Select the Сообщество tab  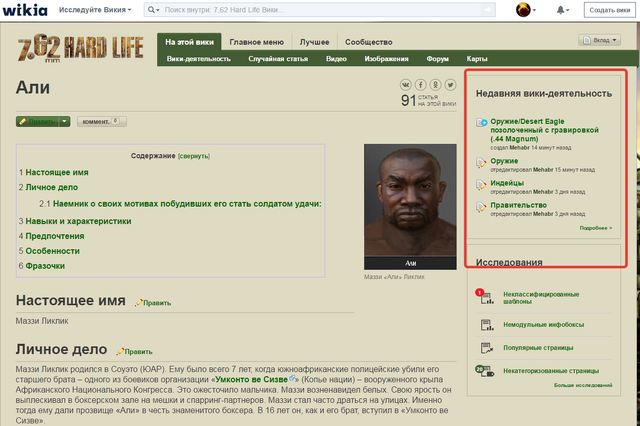click(369, 42)
